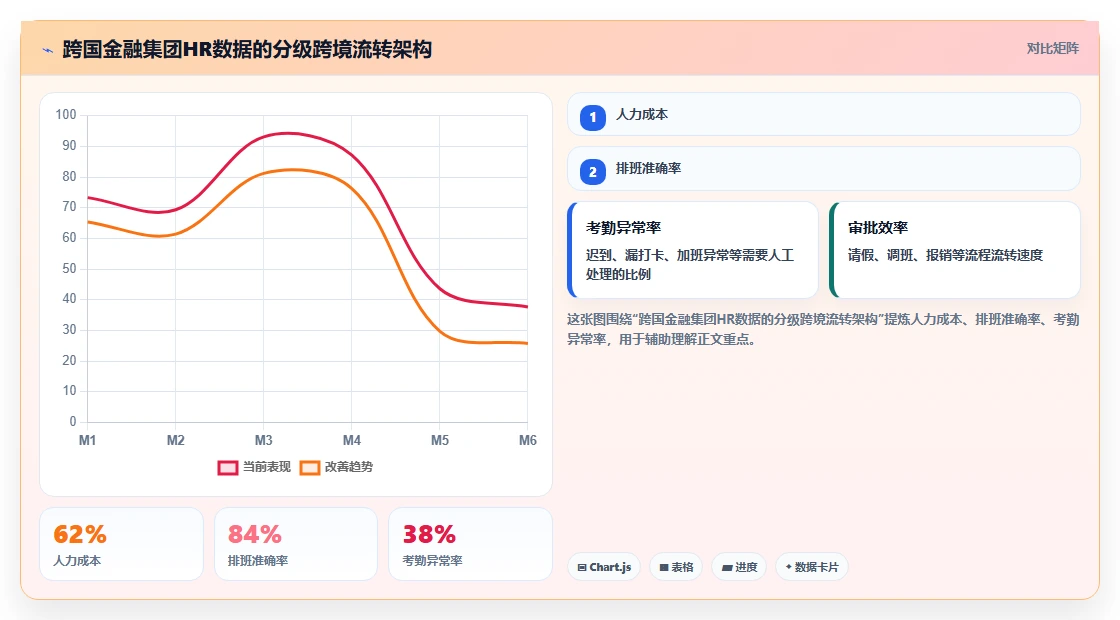Click the 62% 人力成本 stat card
Screen dimensions: 1120x620
[x=121, y=544]
